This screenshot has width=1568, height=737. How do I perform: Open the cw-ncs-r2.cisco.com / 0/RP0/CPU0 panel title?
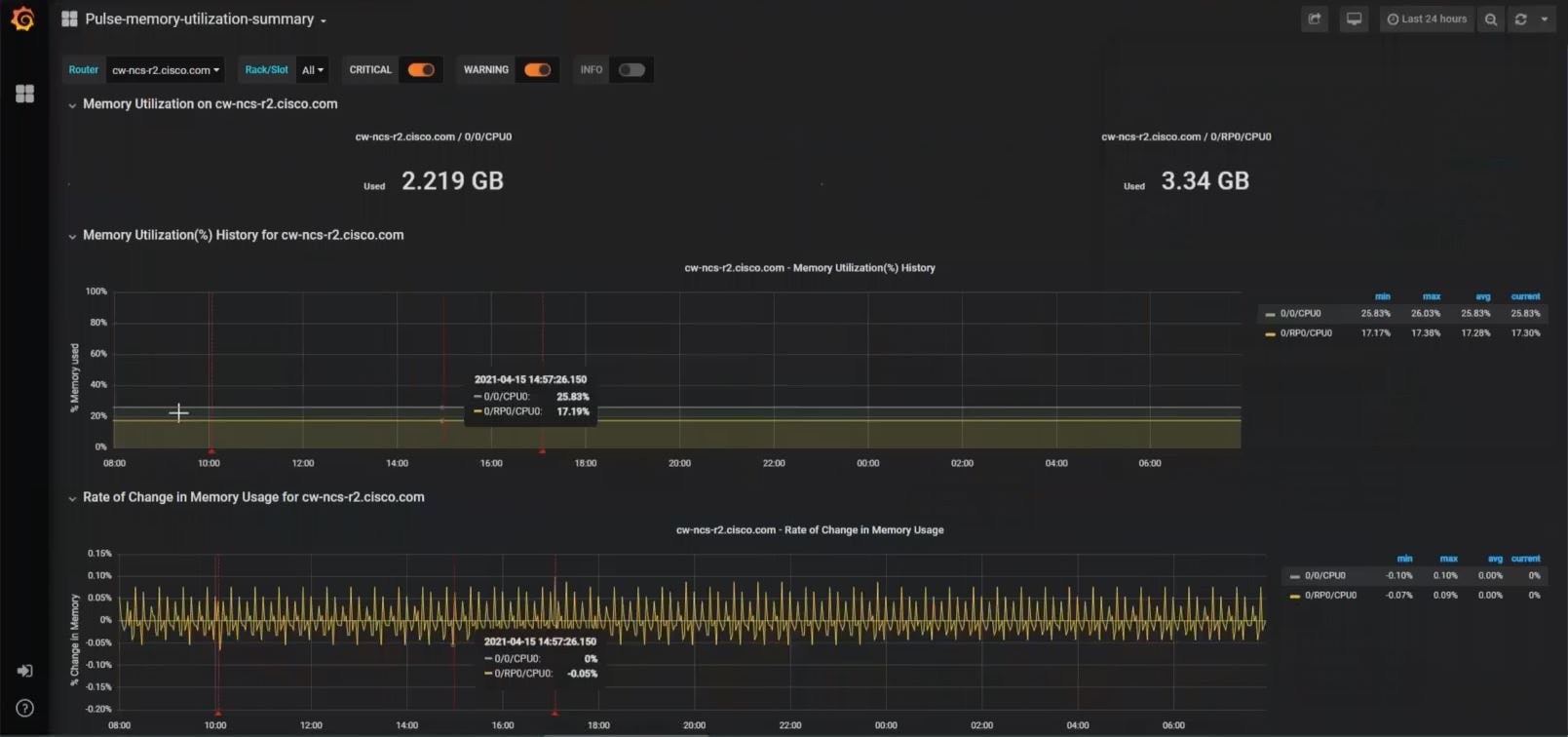pos(1186,136)
